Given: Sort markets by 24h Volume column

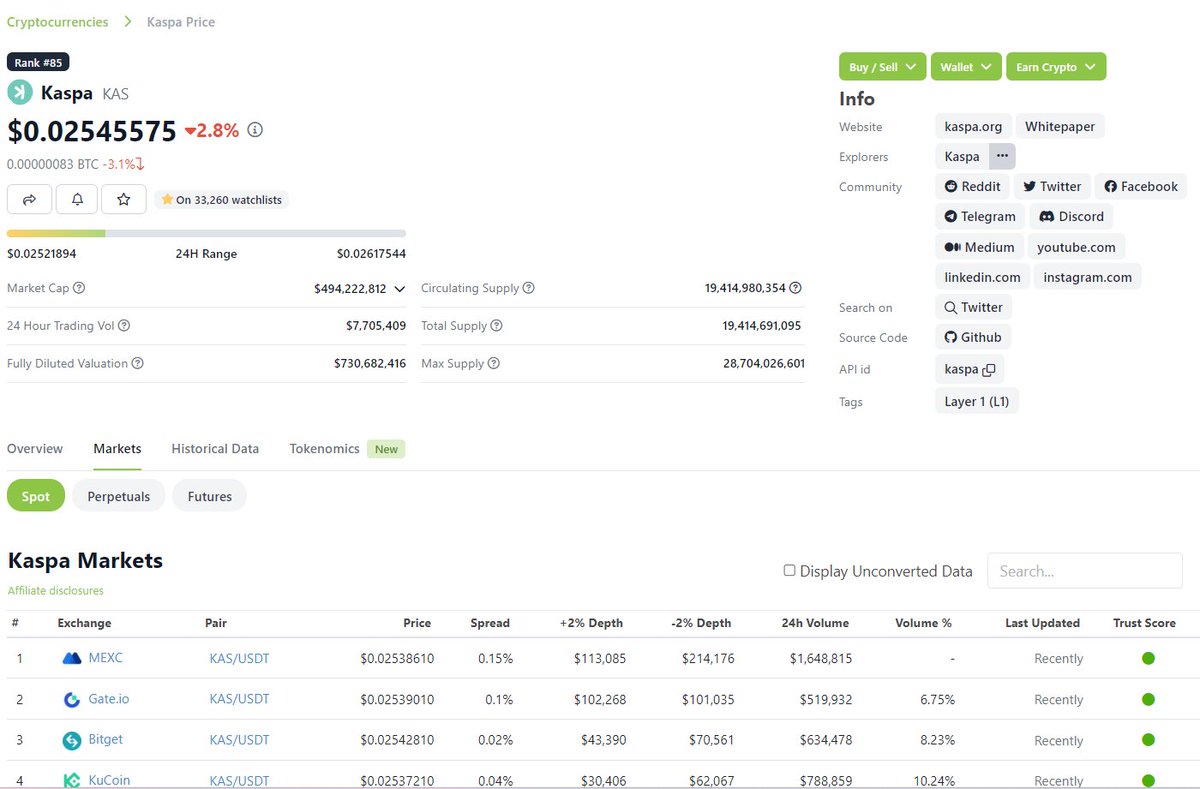Looking at the screenshot, I should (x=815, y=623).
